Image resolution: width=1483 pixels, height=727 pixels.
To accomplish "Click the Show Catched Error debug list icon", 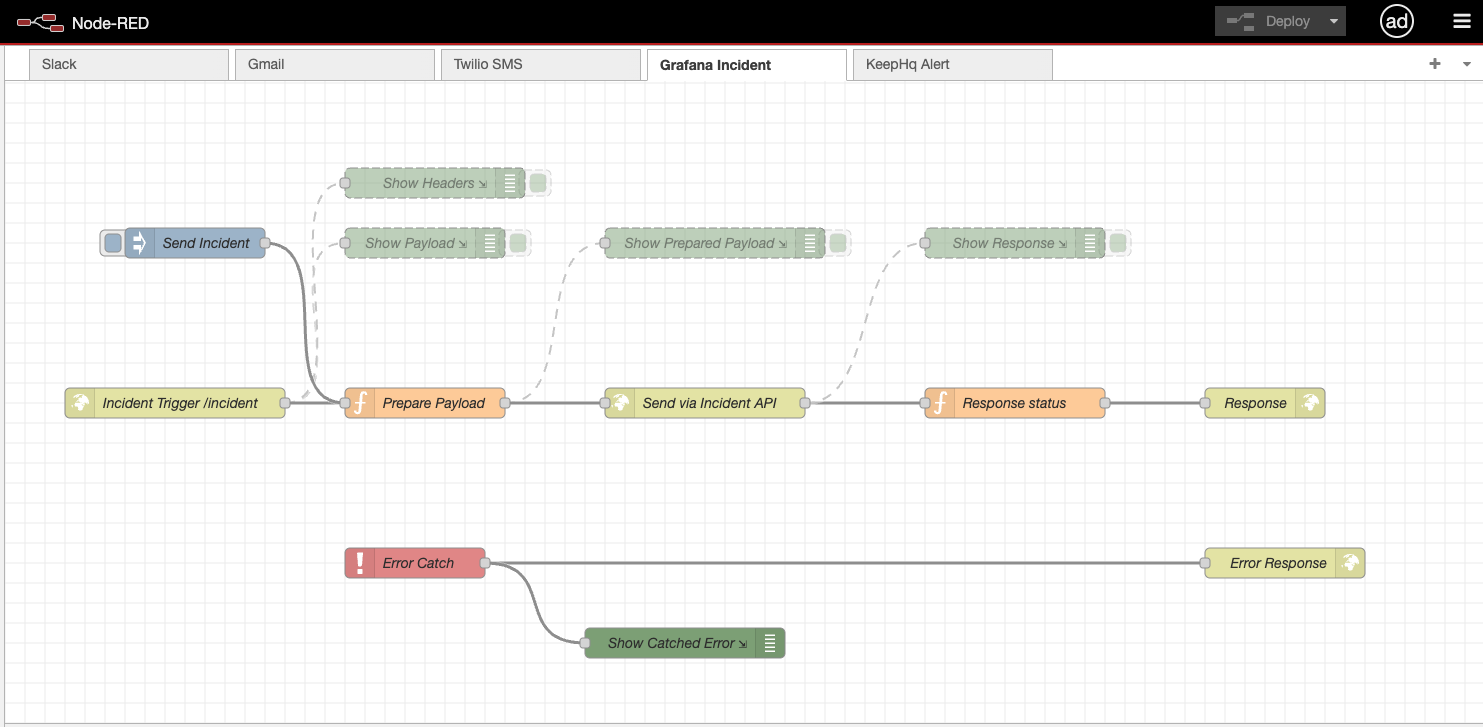I will pos(770,643).
